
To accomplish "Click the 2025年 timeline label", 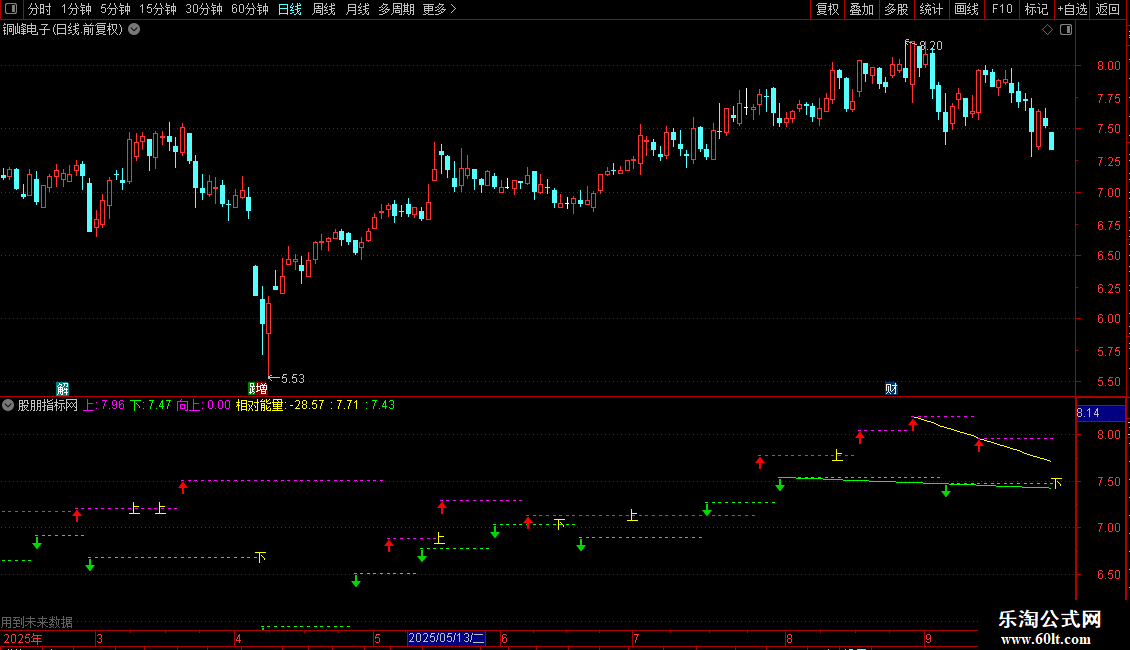I will (23, 638).
